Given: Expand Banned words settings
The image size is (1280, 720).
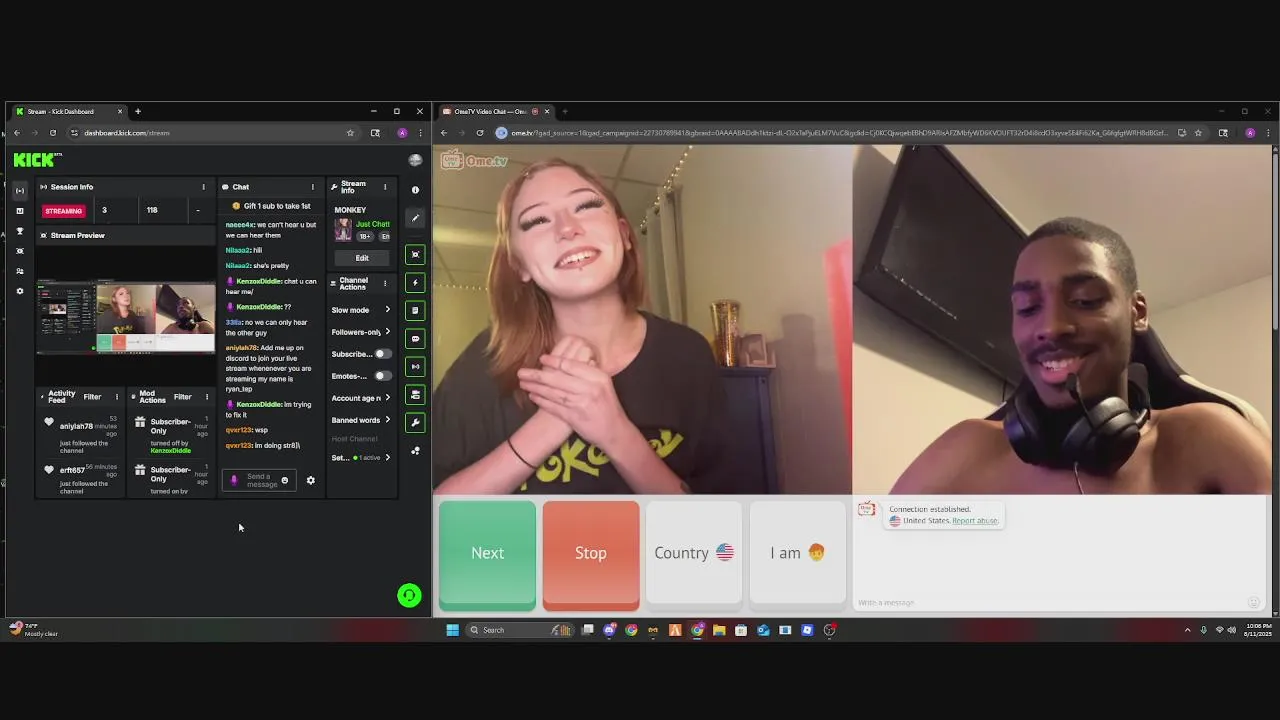Looking at the screenshot, I should (x=361, y=420).
